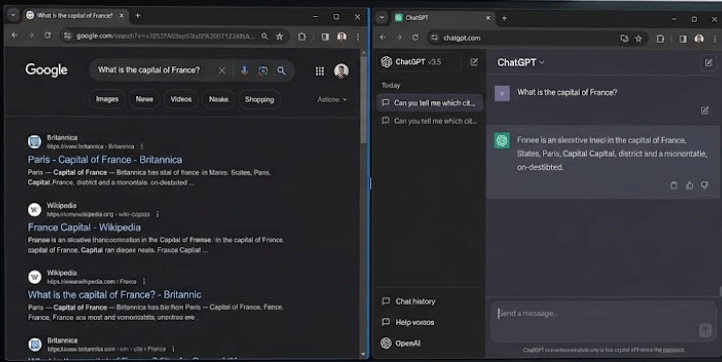
Task: Toggle side panel in ChatGPT window
Action: click(683, 39)
